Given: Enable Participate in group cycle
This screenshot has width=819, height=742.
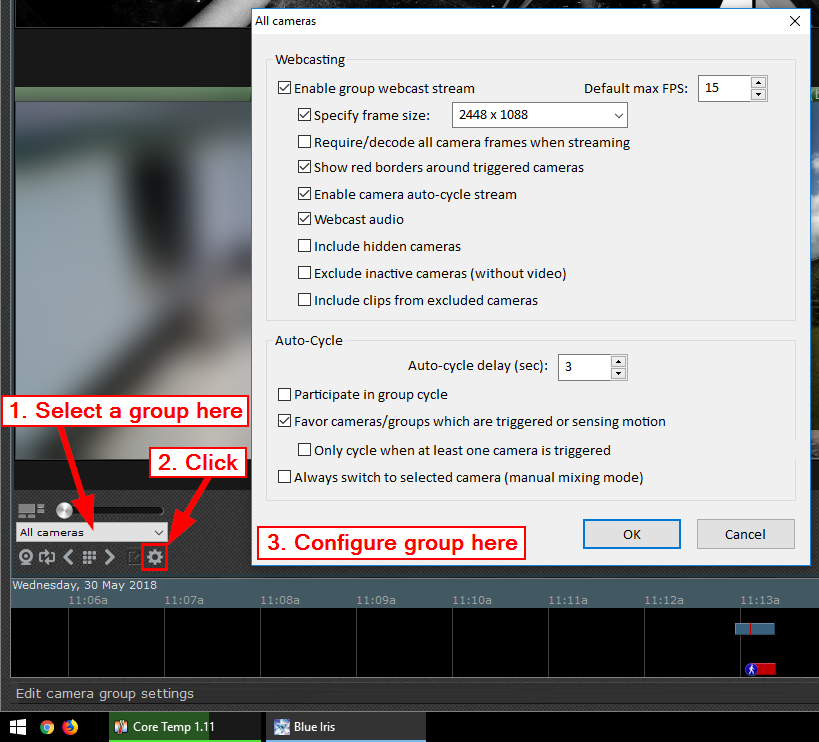Looking at the screenshot, I should point(284,394).
